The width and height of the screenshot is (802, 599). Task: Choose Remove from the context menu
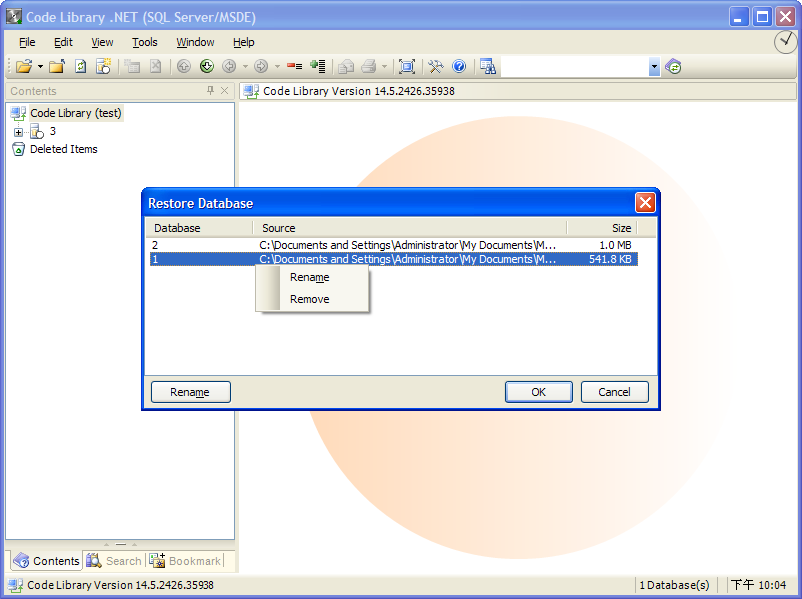coord(309,299)
